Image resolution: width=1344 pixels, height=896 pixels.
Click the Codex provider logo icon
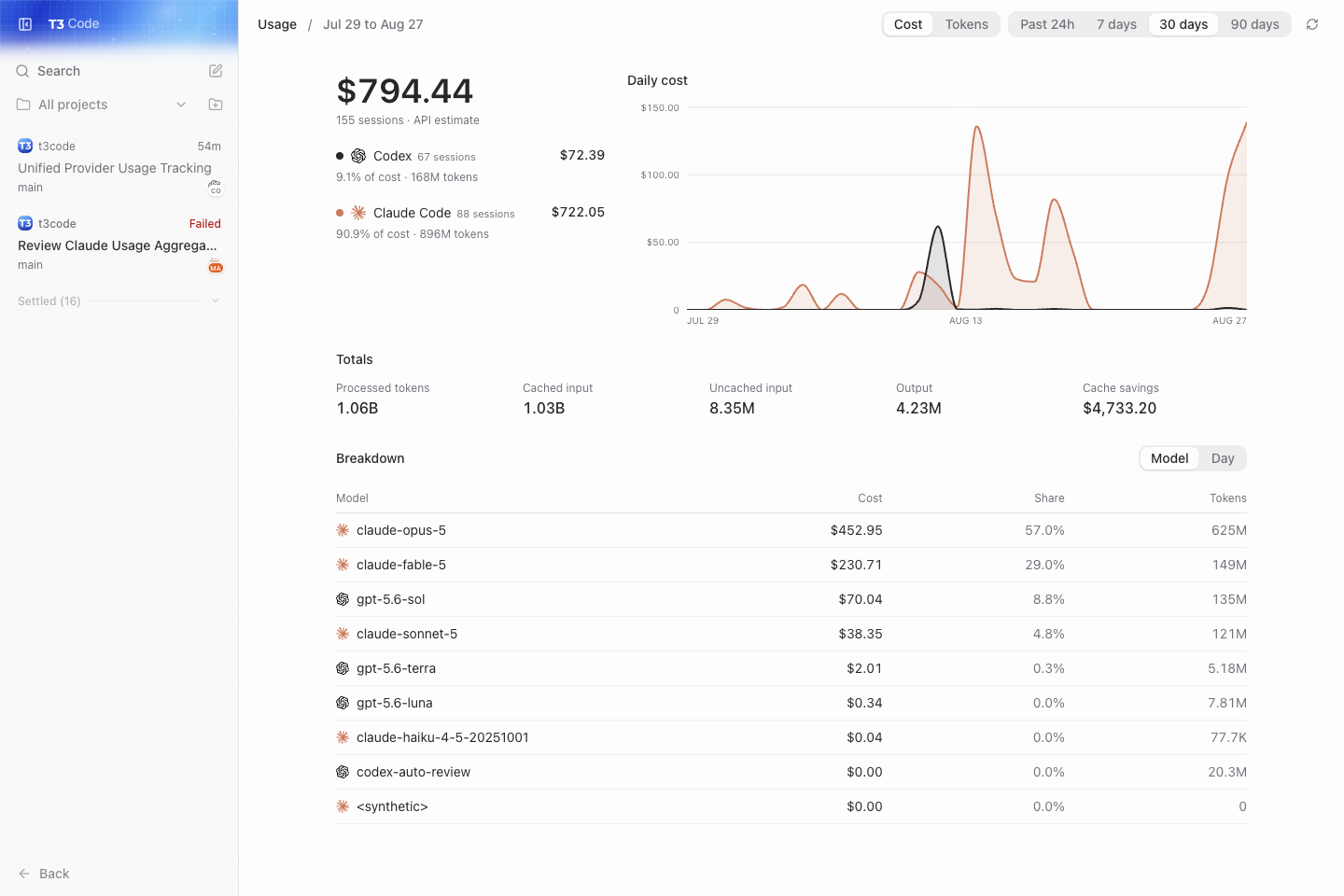[358, 156]
